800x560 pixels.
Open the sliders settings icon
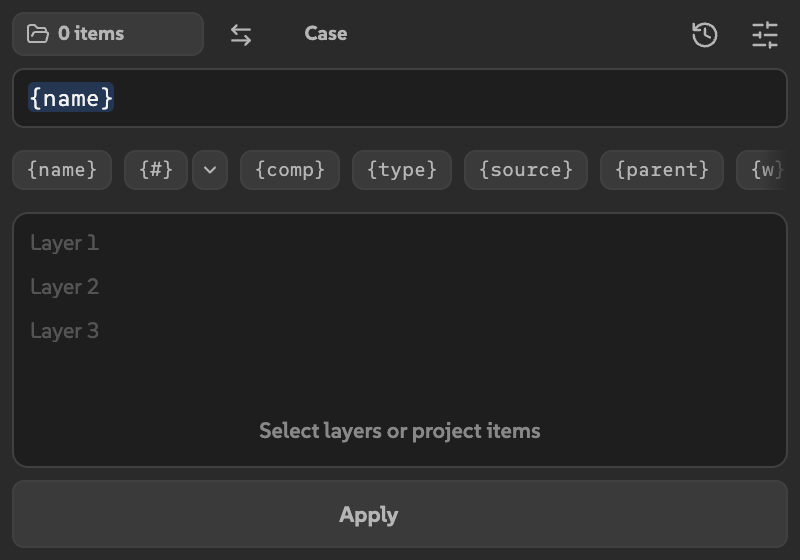coord(765,35)
